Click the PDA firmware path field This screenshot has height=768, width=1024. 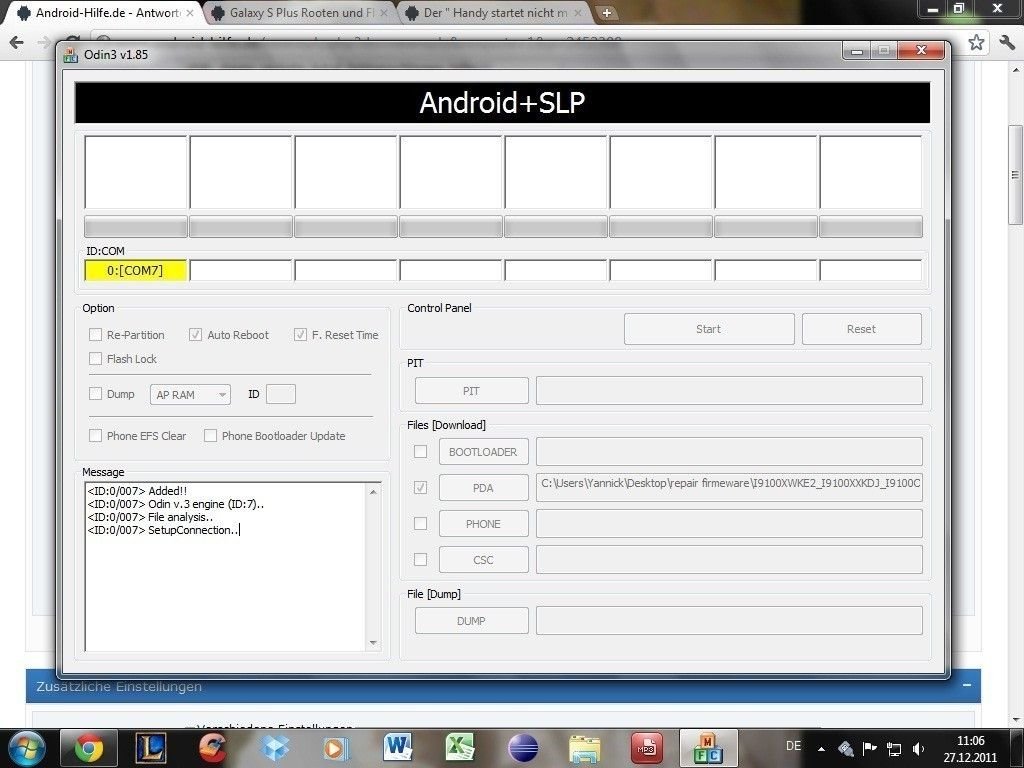[x=729, y=487]
